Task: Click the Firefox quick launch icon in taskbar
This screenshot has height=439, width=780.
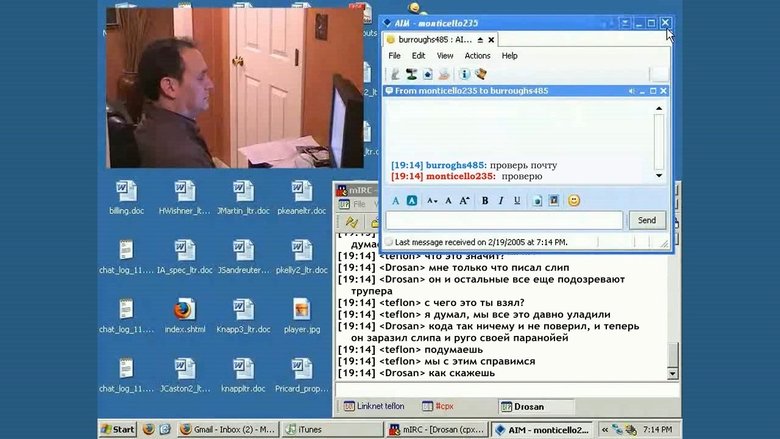Action: (149, 429)
